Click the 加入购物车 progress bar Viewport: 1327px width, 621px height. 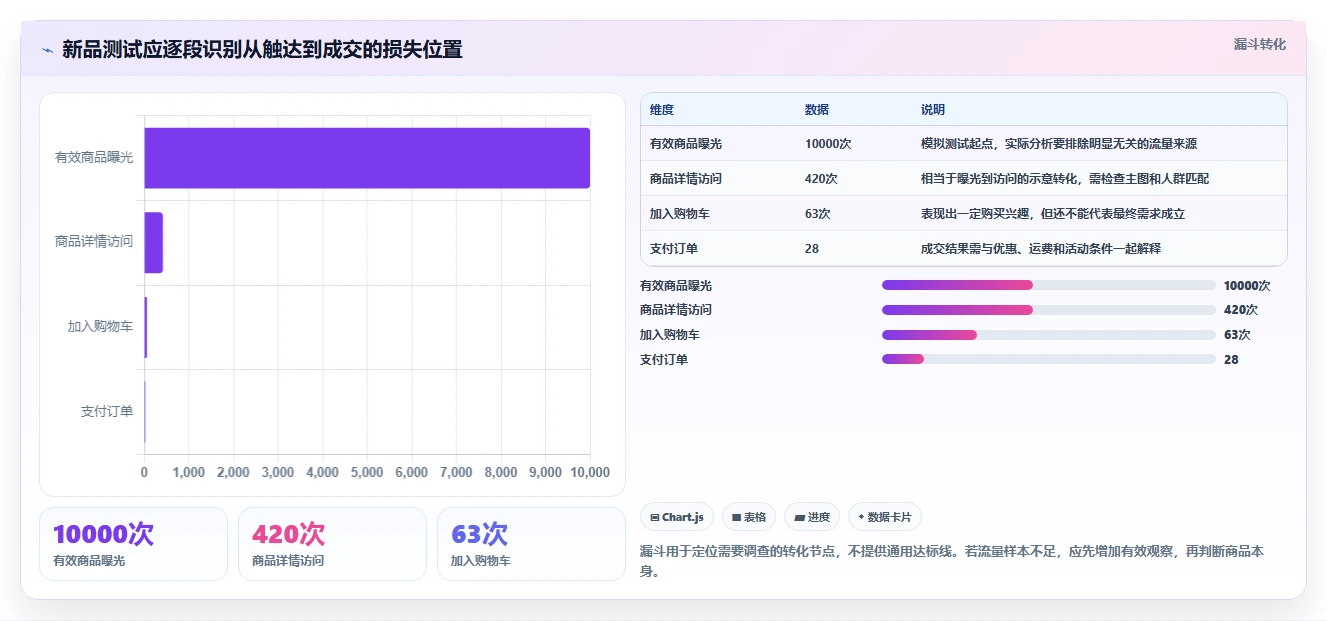[x=1049, y=335]
